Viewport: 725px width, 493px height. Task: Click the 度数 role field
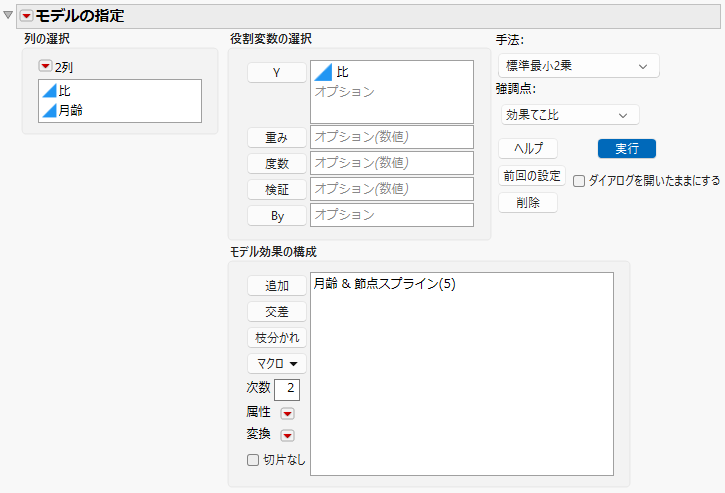(392, 163)
